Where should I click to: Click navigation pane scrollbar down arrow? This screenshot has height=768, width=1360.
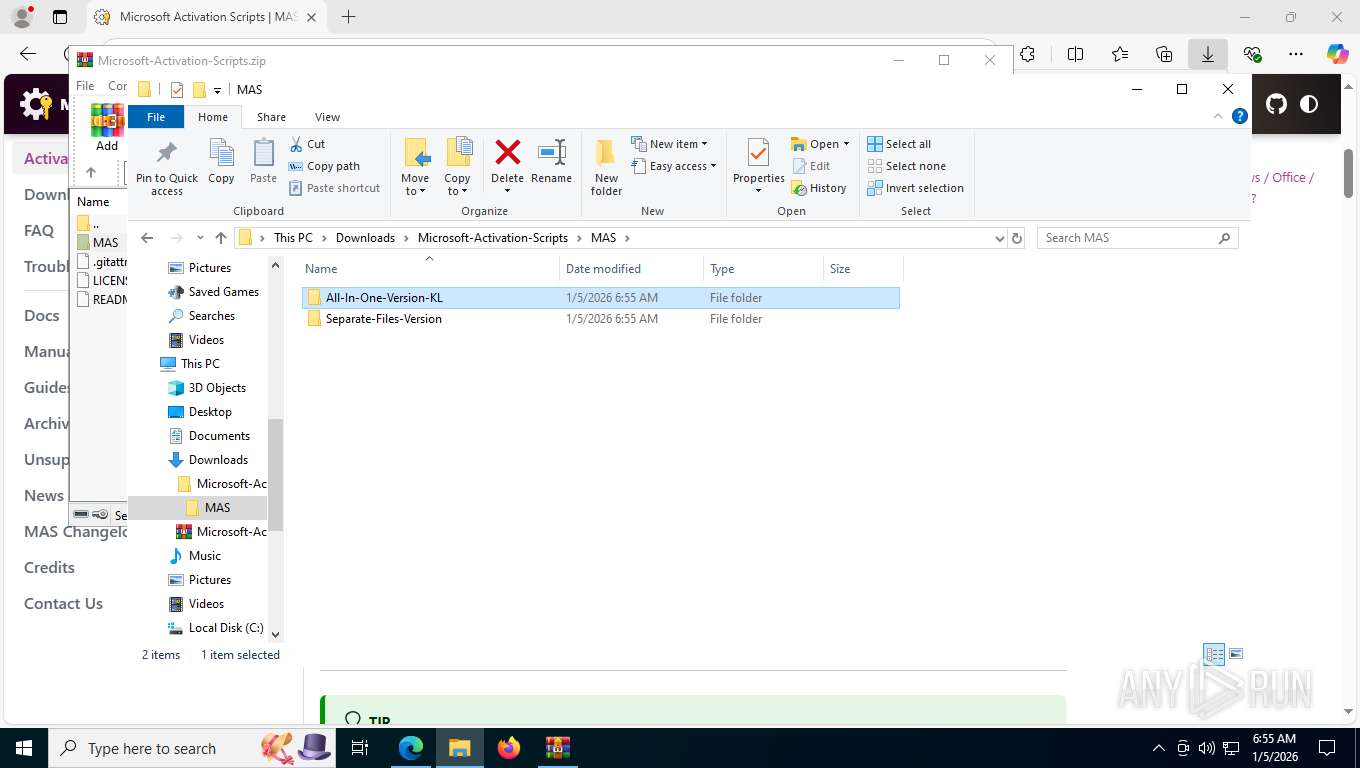(276, 634)
